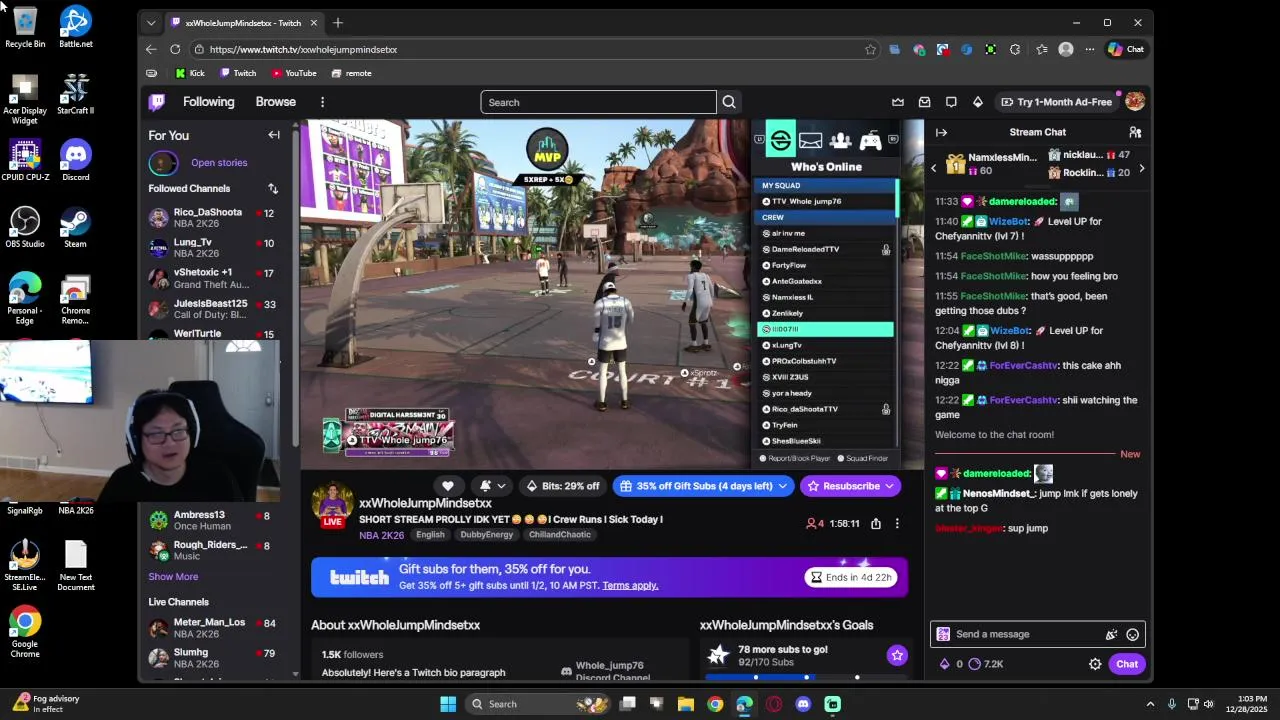Favorite this page with star icon
The image size is (1280, 720).
(870, 49)
